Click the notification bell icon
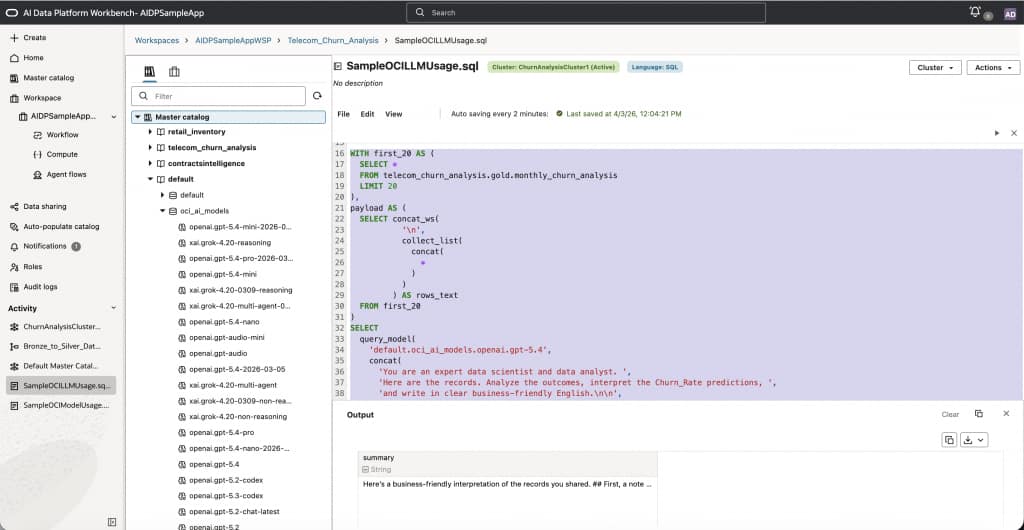 (975, 12)
